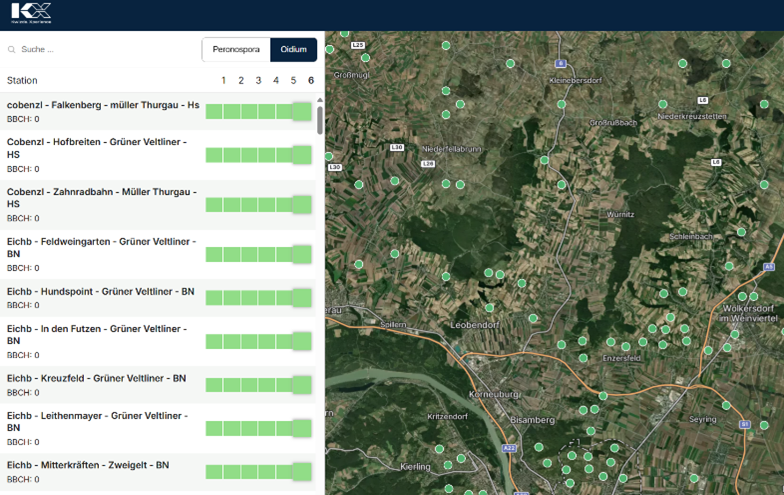Viewport: 784px width, 495px height.
Task: Click the magnifier search icon
Action: pos(12,49)
